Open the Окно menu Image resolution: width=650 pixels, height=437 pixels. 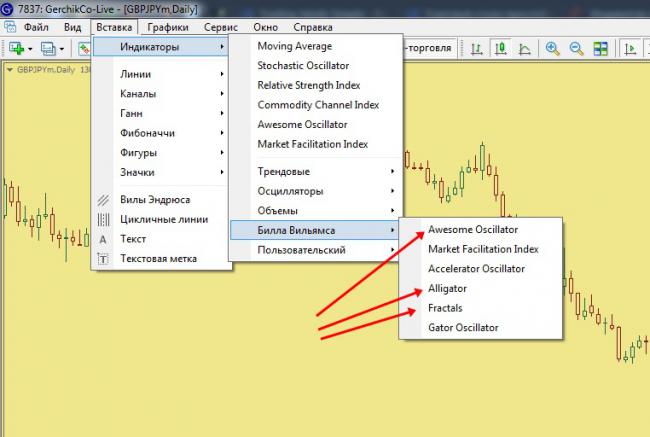[x=265, y=27]
